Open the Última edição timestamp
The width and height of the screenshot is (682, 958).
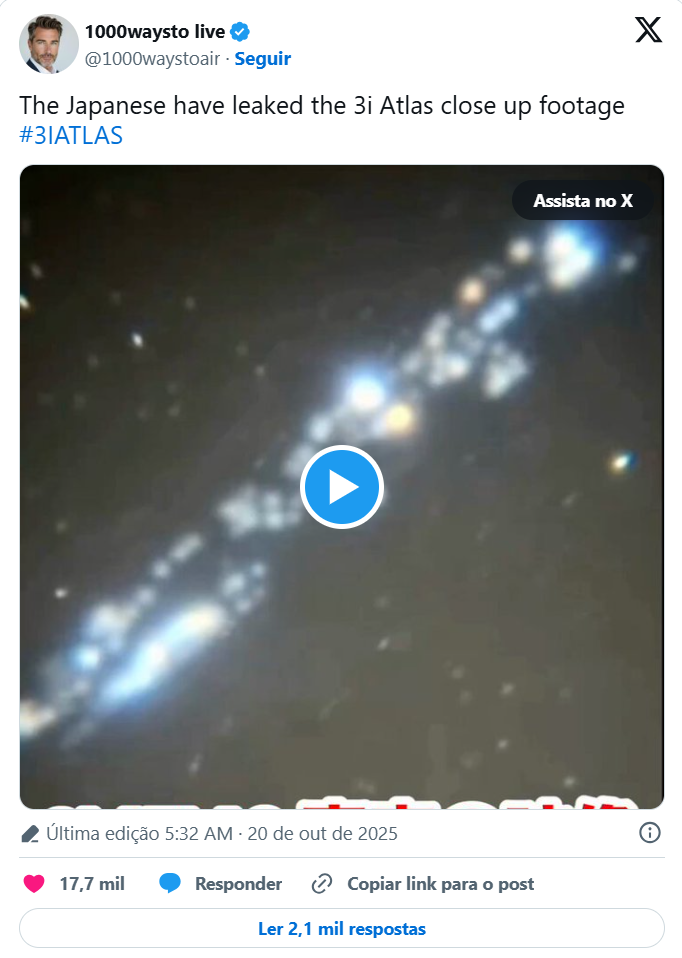pyautogui.click(x=222, y=833)
